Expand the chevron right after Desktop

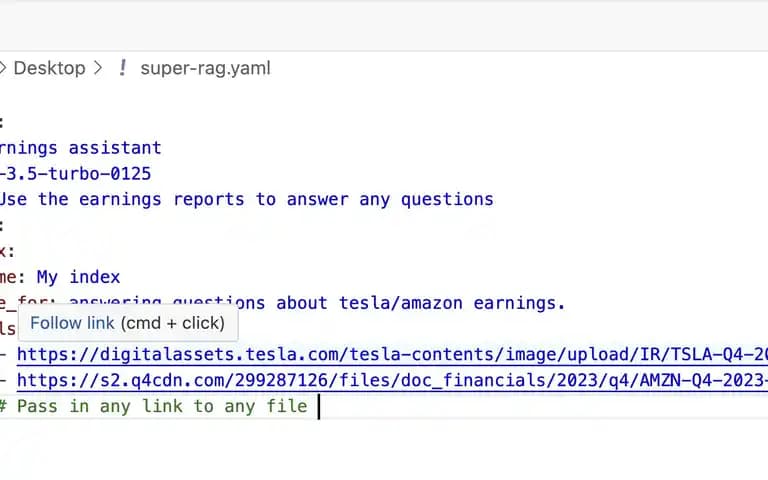[98, 68]
